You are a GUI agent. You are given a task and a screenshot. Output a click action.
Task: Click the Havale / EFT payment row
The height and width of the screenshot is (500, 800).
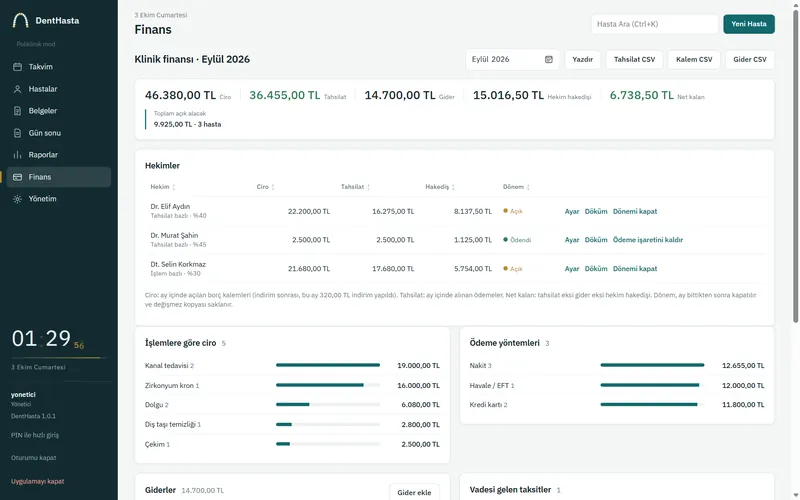pyautogui.click(x=617, y=386)
